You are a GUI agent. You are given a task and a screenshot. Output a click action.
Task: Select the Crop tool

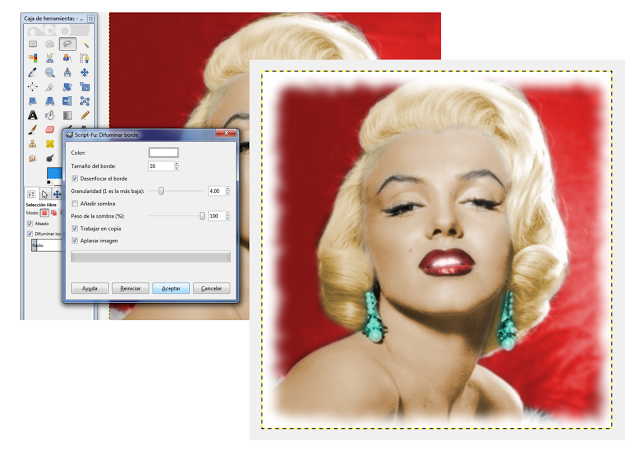pyautogui.click(x=50, y=87)
